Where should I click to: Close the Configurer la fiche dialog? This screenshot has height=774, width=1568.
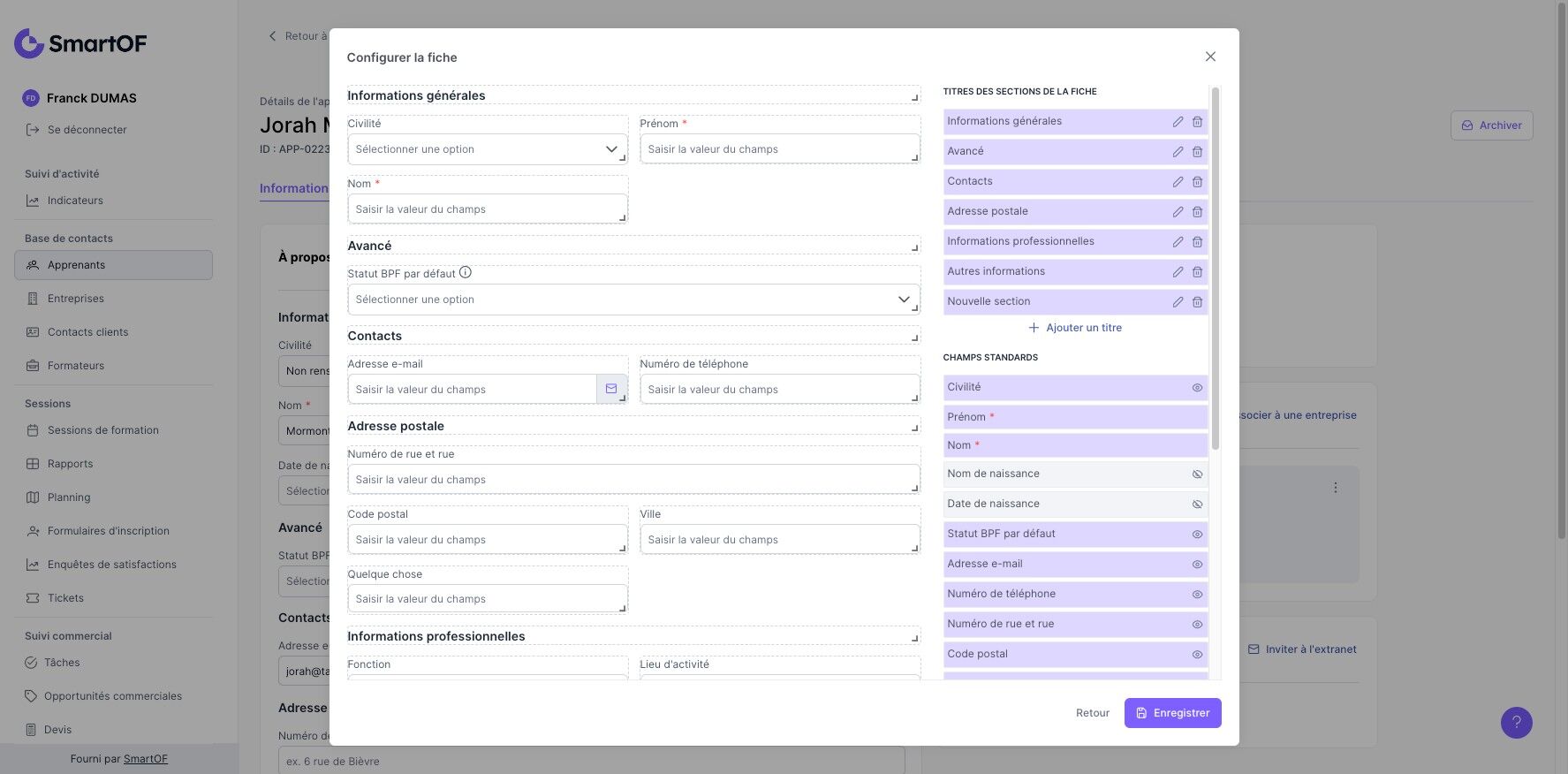(1210, 57)
